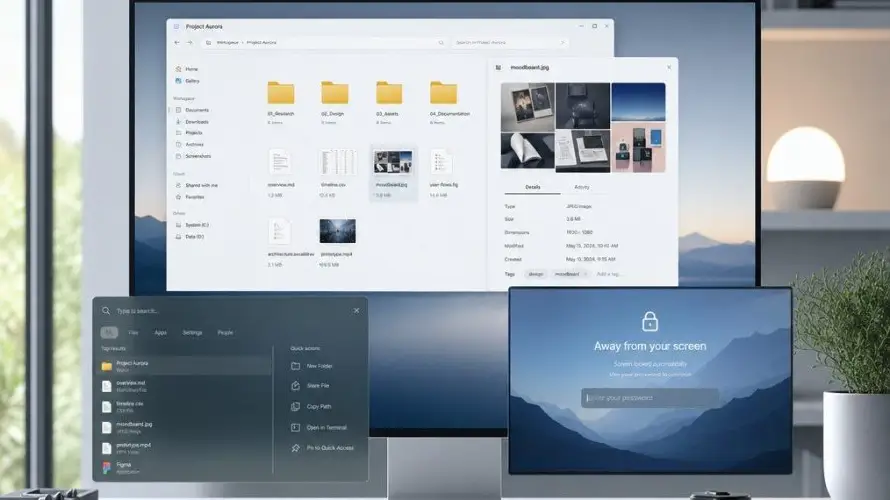Click Share File quick action
Screen dimensions: 890x500
pyautogui.click(x=310, y=386)
